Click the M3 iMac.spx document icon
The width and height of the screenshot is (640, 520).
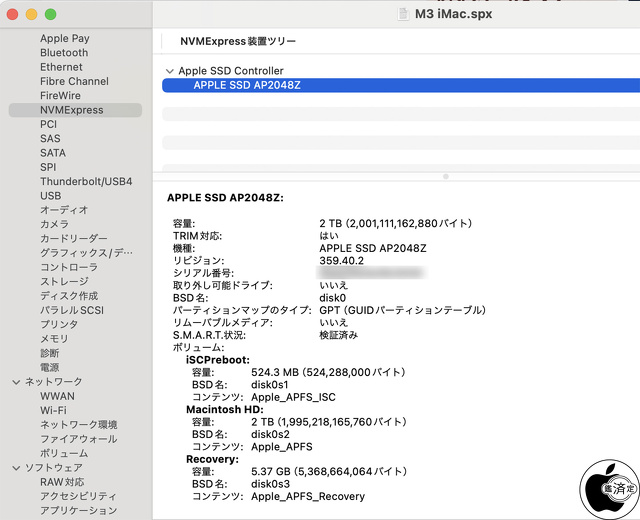403,14
